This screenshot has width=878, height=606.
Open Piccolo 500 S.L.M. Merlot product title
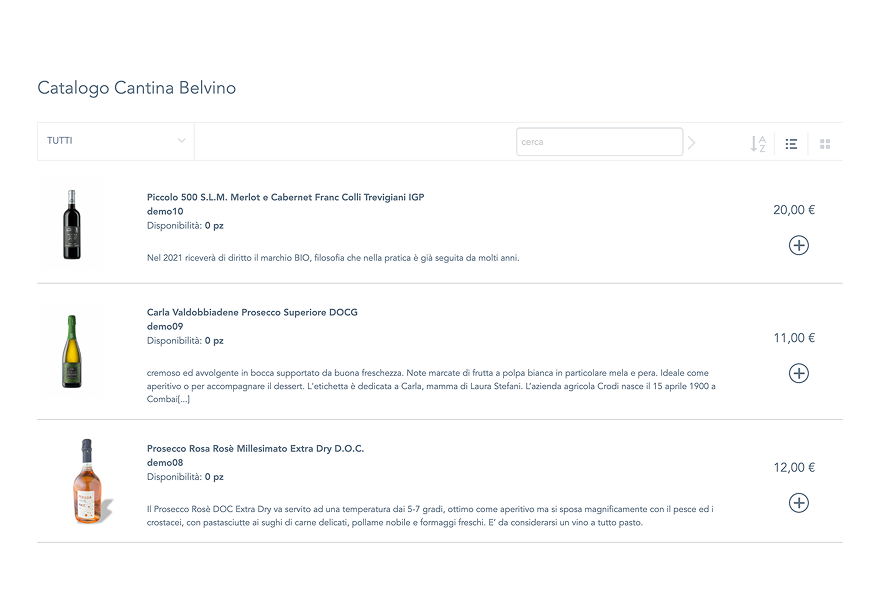(285, 197)
